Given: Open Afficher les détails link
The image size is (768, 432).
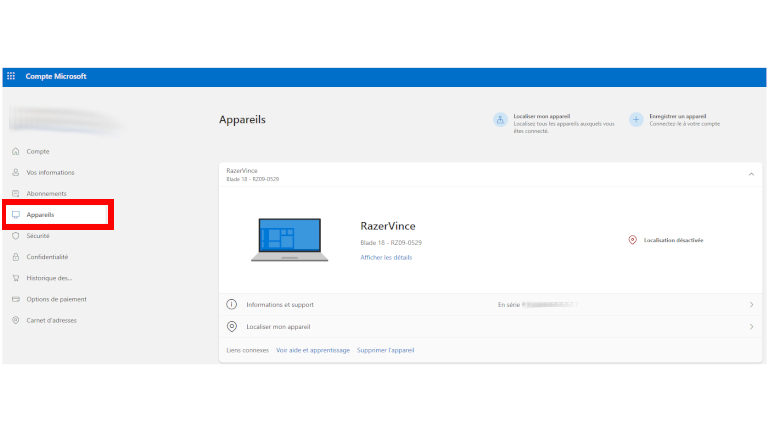Looking at the screenshot, I should pyautogui.click(x=386, y=257).
